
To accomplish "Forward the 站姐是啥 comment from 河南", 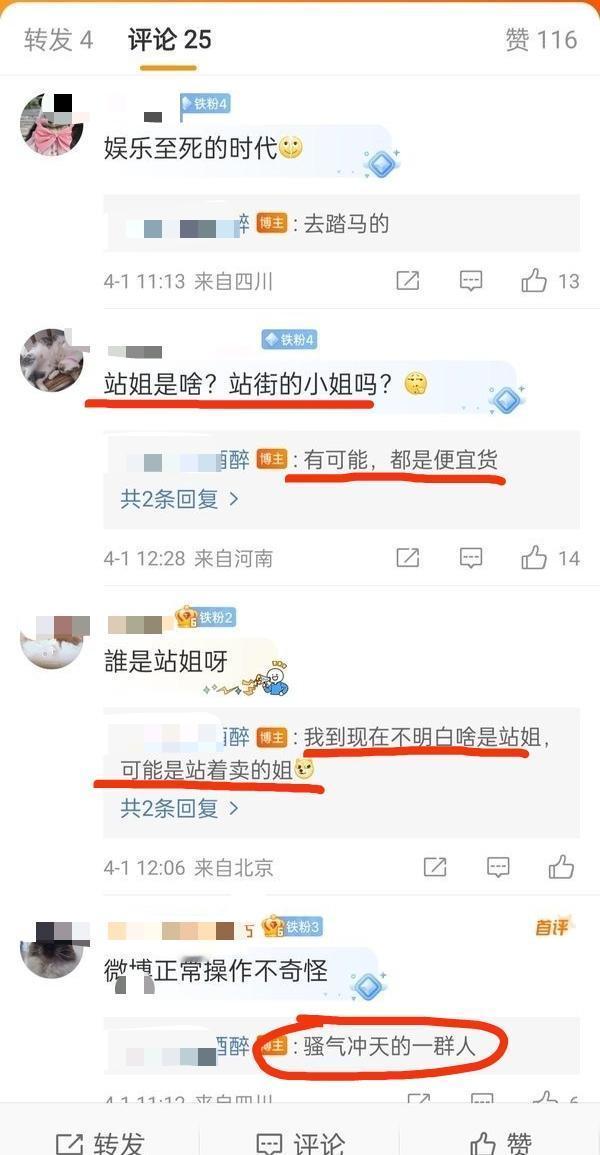I will point(407,558).
